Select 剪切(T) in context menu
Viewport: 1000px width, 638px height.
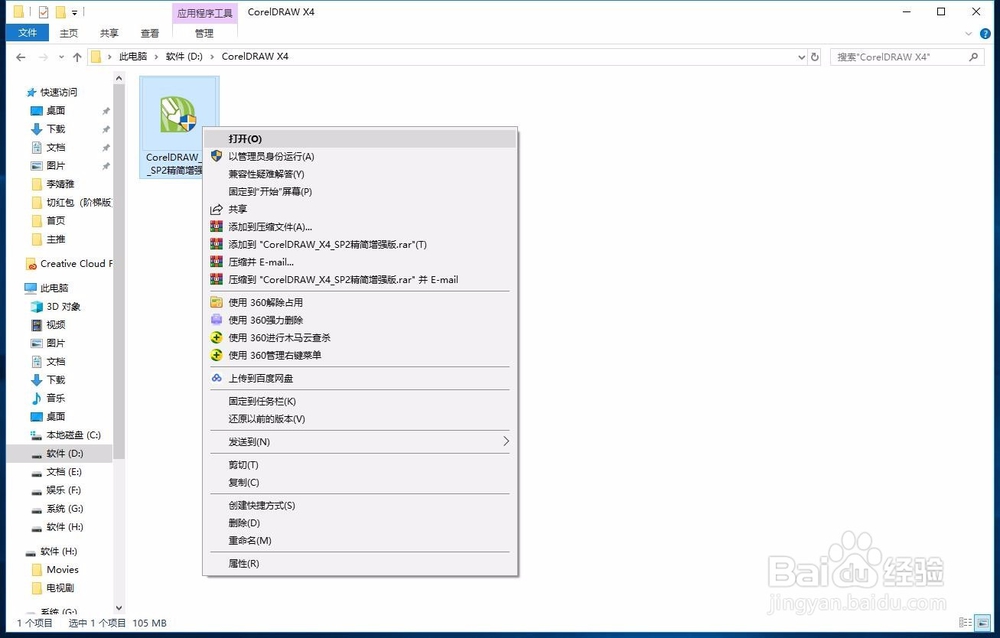[x=360, y=464]
